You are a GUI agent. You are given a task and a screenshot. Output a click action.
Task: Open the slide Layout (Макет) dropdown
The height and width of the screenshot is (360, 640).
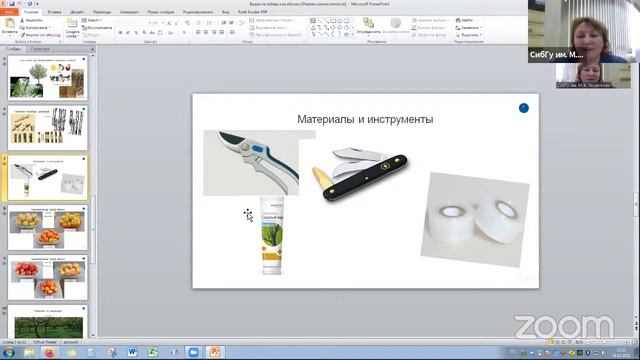tap(91, 20)
